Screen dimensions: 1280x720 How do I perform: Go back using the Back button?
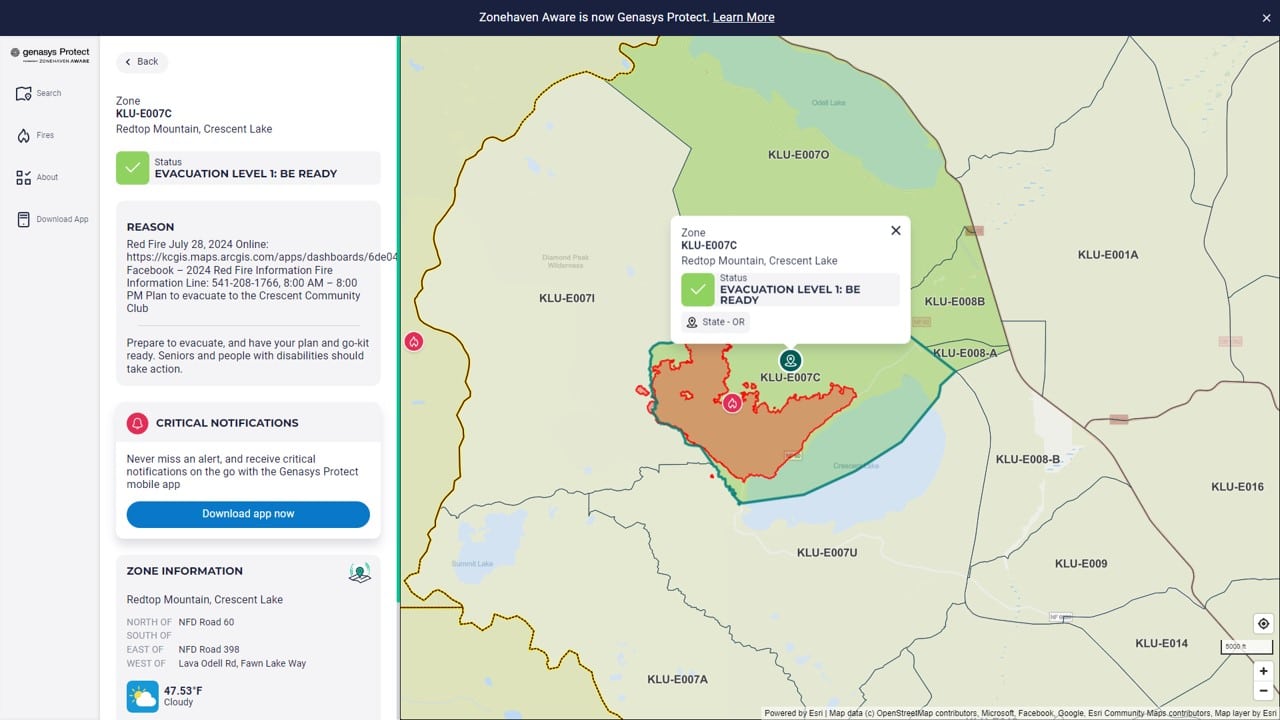click(x=141, y=62)
